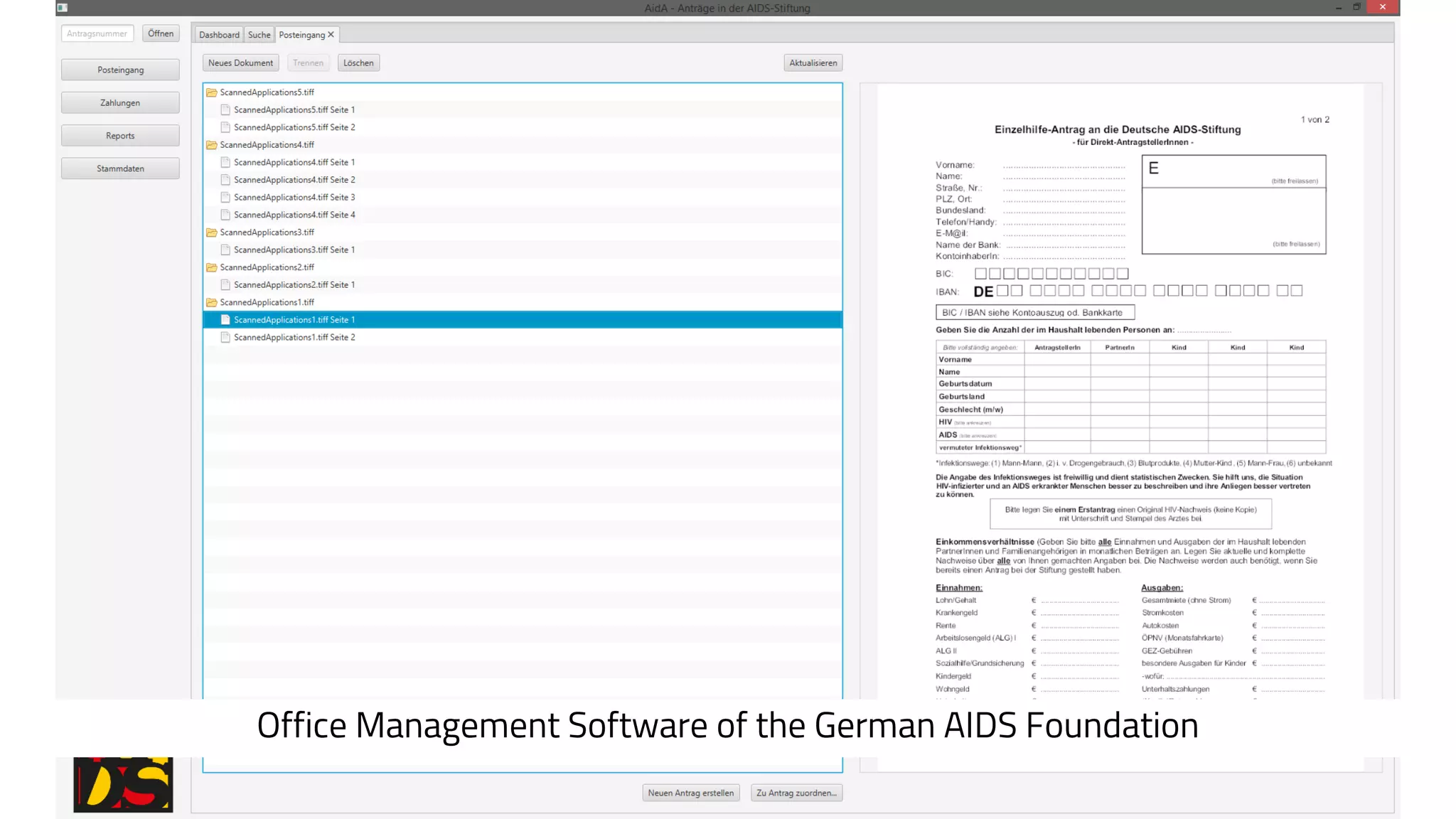Image resolution: width=1456 pixels, height=819 pixels.
Task: Click the ScannedApplications5.tiff folder icon
Action: pyautogui.click(x=211, y=92)
